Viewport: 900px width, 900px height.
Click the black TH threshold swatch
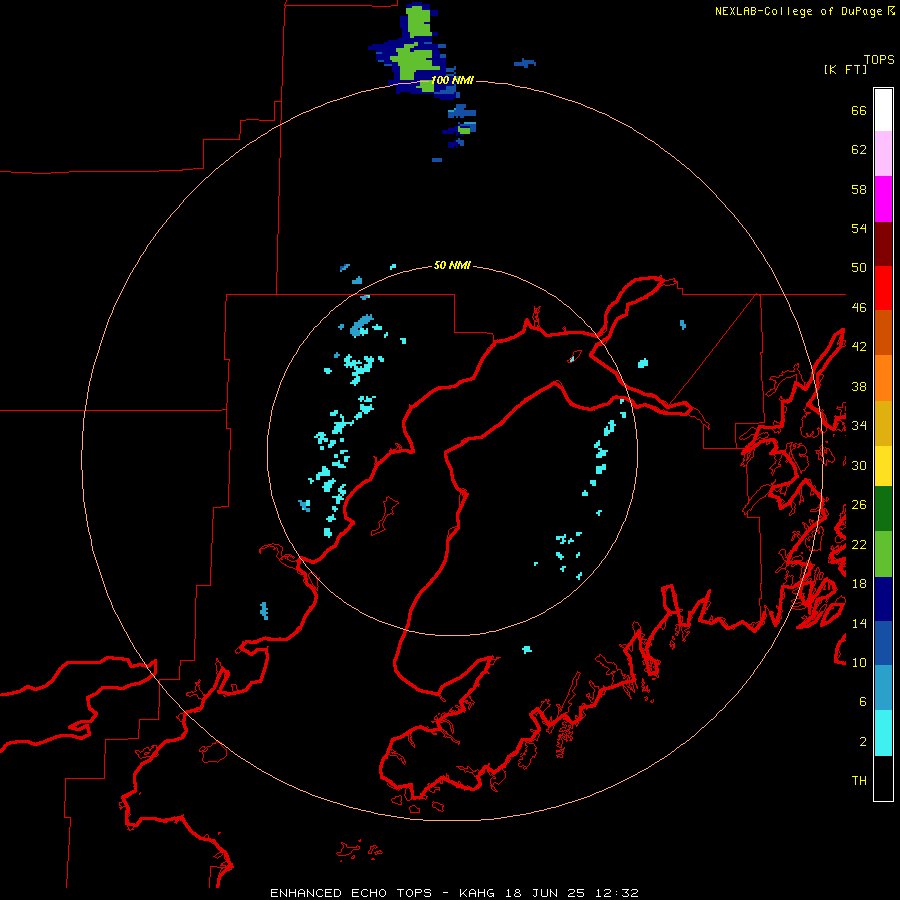click(x=883, y=778)
